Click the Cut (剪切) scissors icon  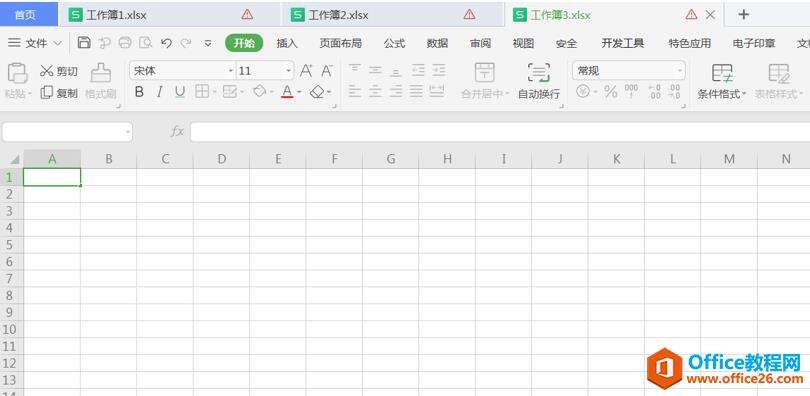click(x=47, y=71)
